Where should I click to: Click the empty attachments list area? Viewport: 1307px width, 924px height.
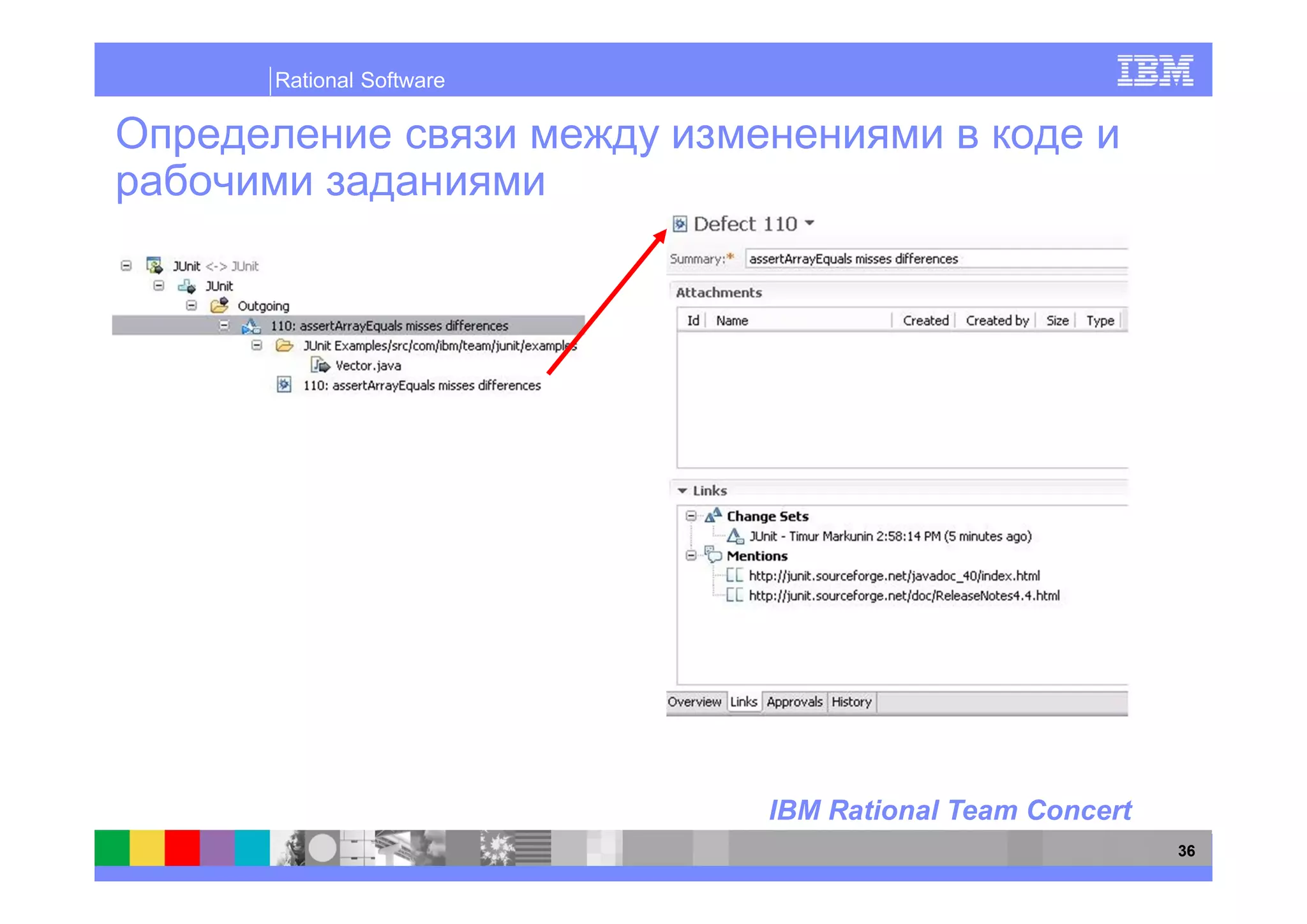coord(902,399)
